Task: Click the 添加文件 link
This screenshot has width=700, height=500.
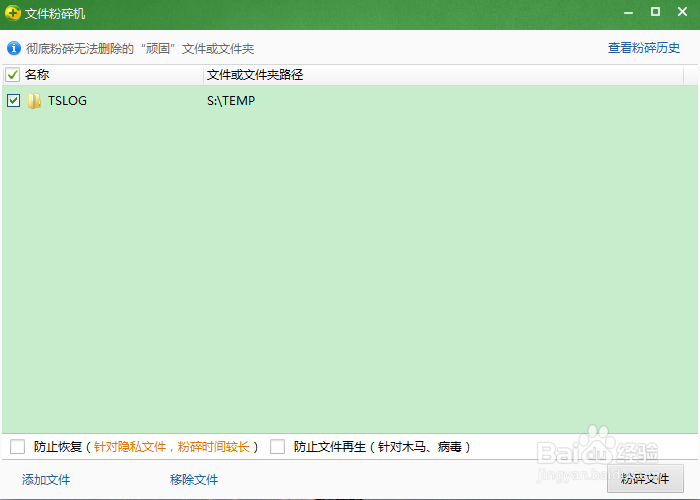Action: (46, 479)
